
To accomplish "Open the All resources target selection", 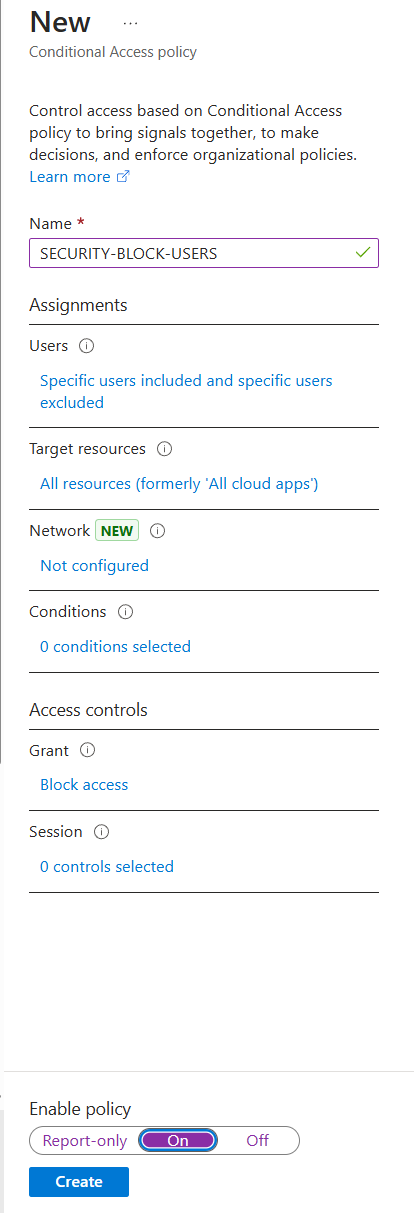I will click(x=179, y=484).
